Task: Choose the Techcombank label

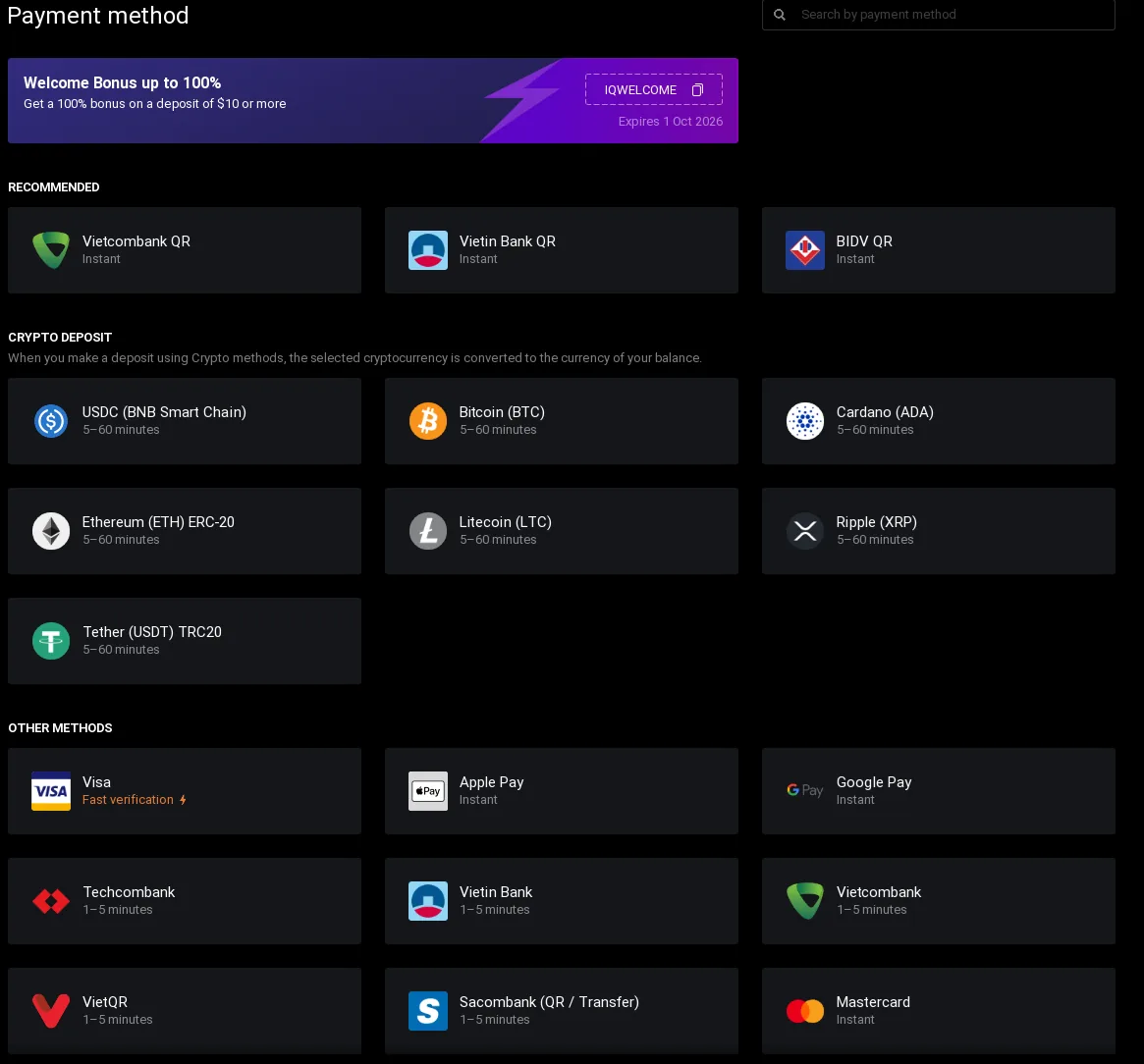Action: (130, 892)
